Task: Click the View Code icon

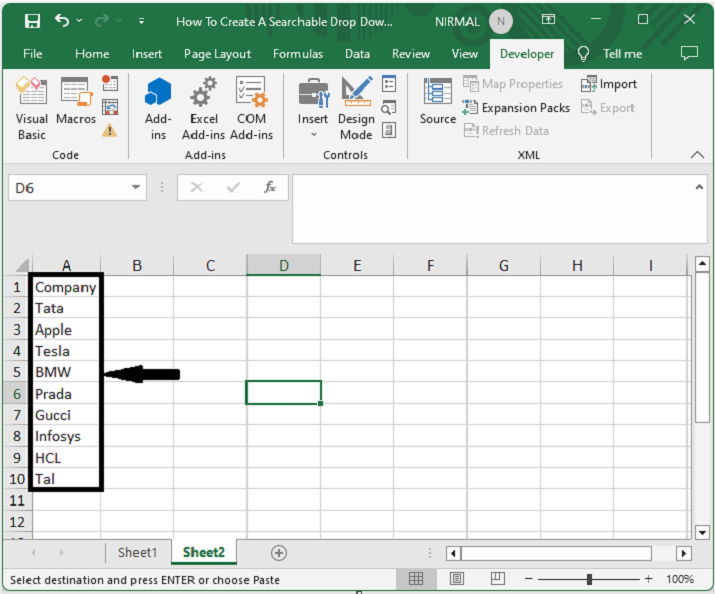Action: click(389, 108)
